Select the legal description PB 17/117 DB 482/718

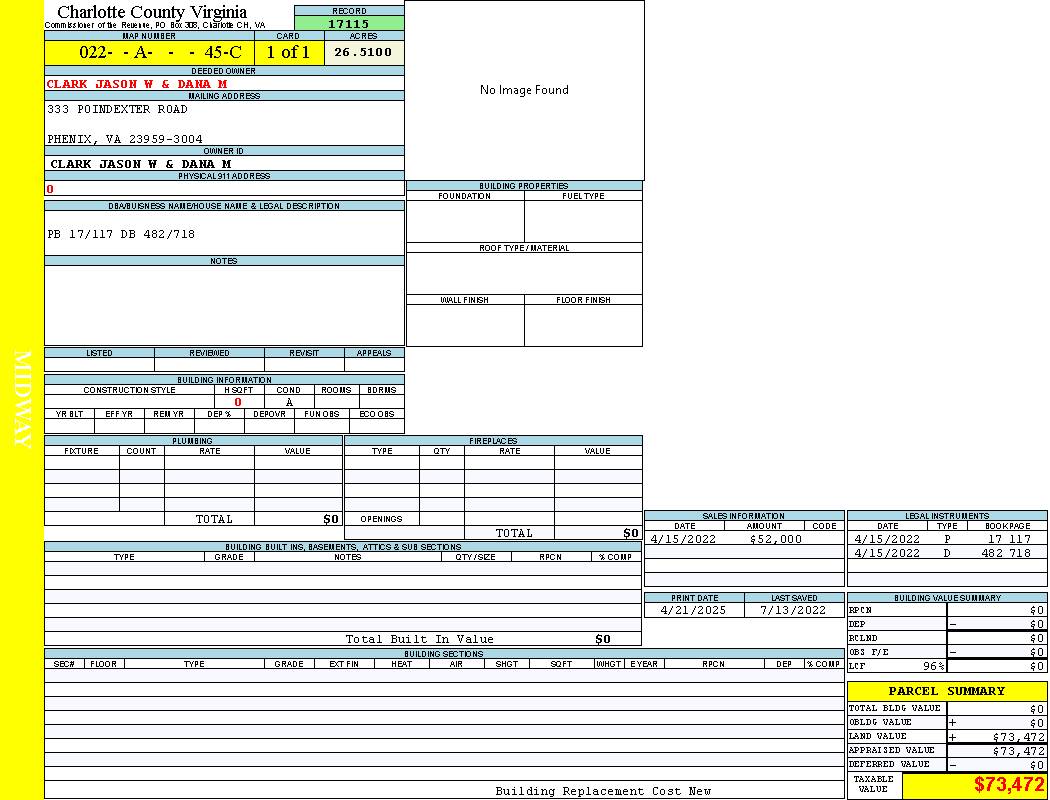[x=121, y=234]
